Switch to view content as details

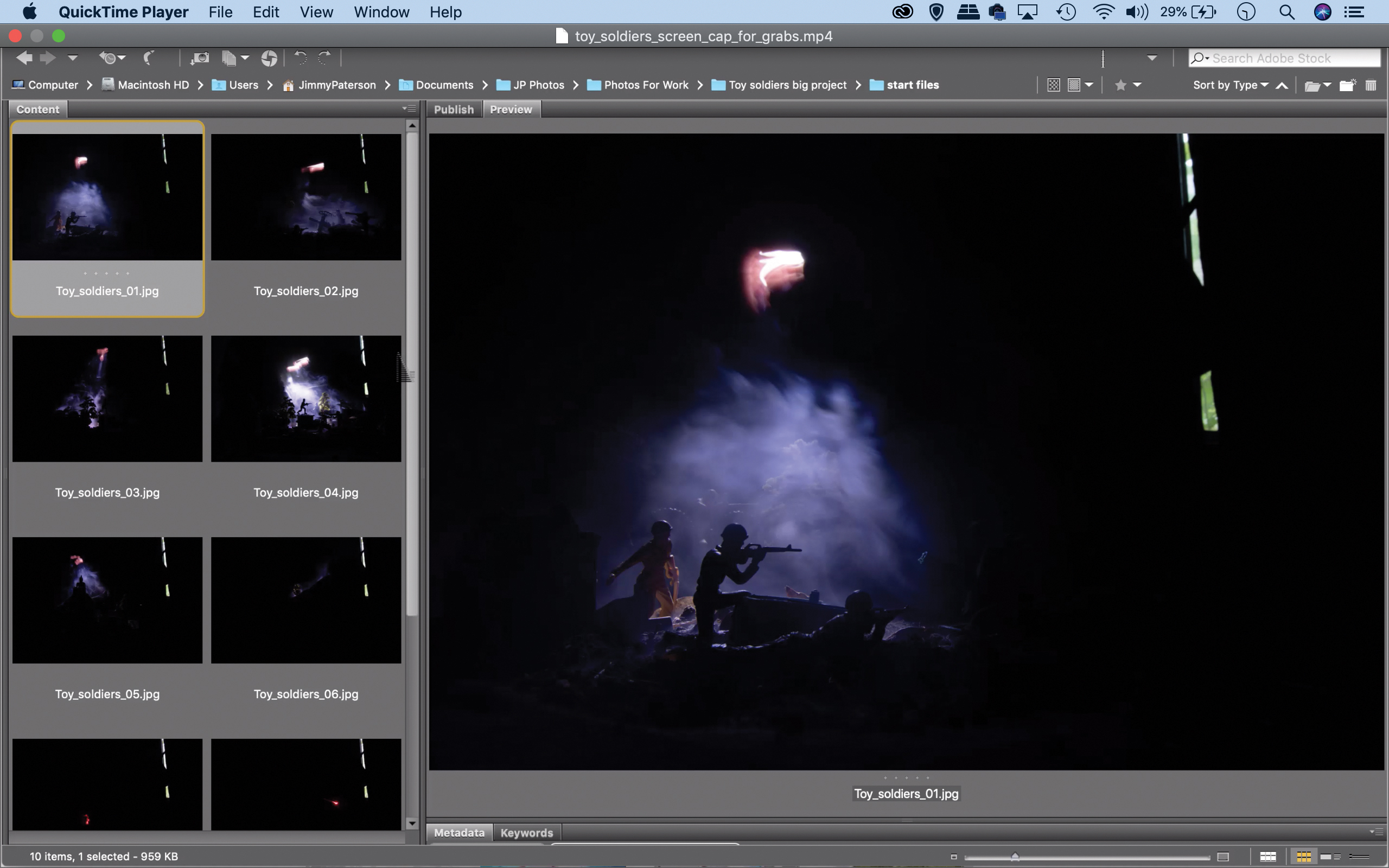pyautogui.click(x=1330, y=857)
